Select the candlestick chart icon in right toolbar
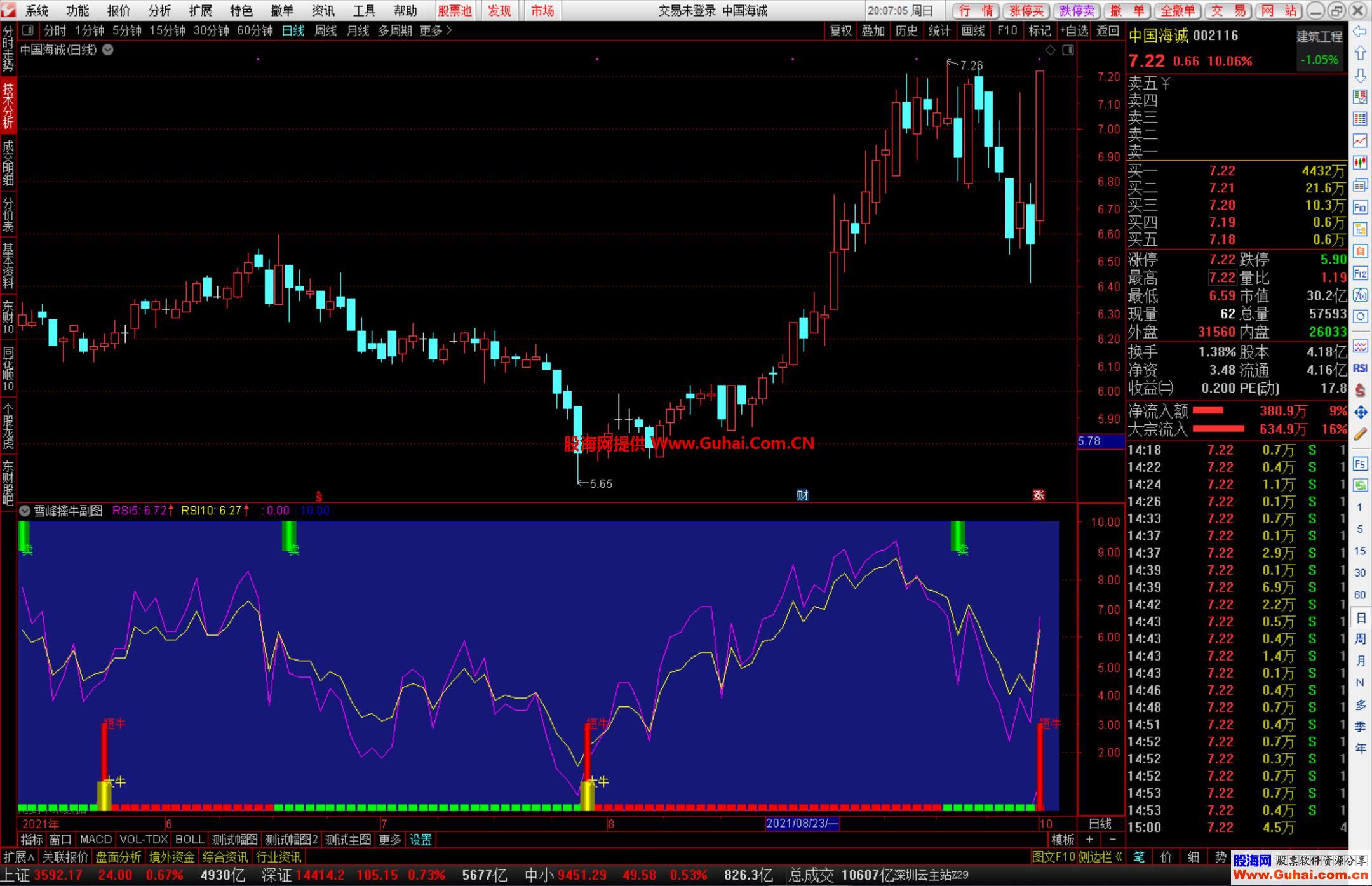 pyautogui.click(x=1360, y=163)
